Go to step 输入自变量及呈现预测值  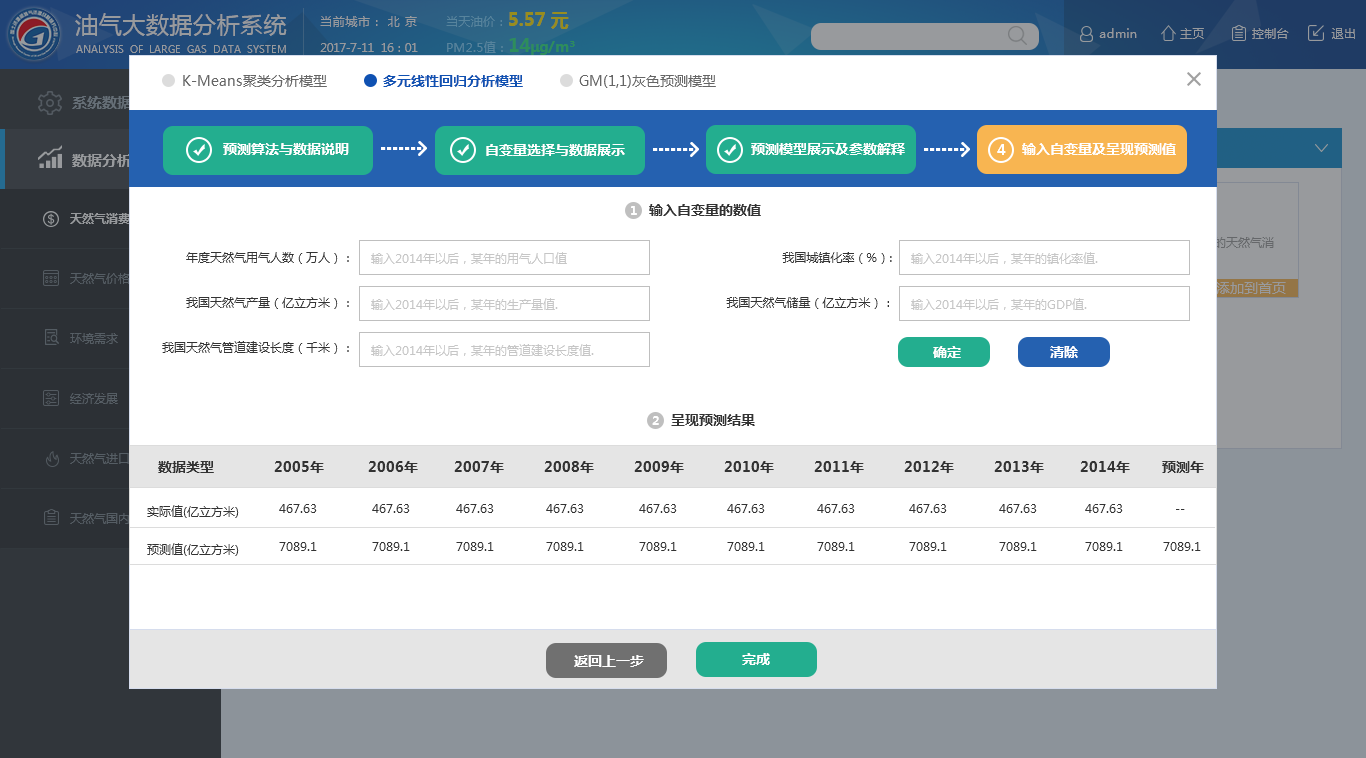click(x=1082, y=150)
